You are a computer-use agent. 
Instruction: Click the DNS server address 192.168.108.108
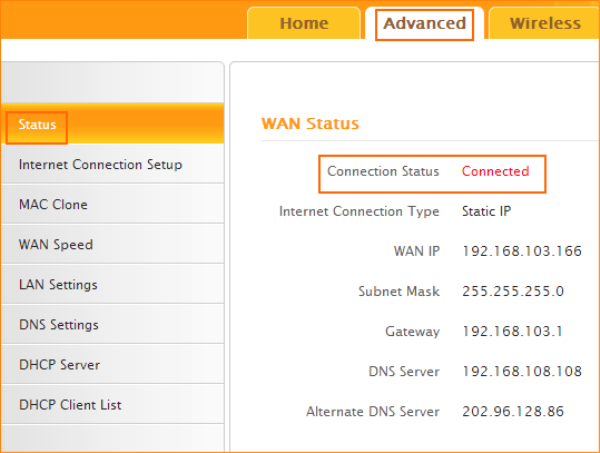coord(522,371)
